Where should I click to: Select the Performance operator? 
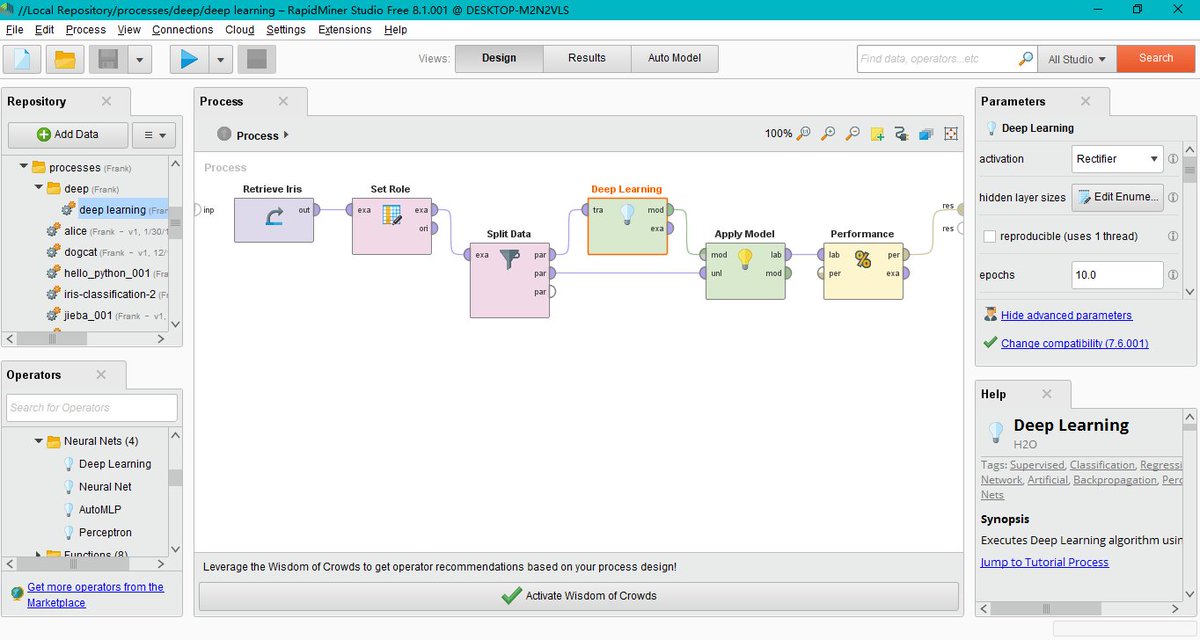pyautogui.click(x=863, y=270)
